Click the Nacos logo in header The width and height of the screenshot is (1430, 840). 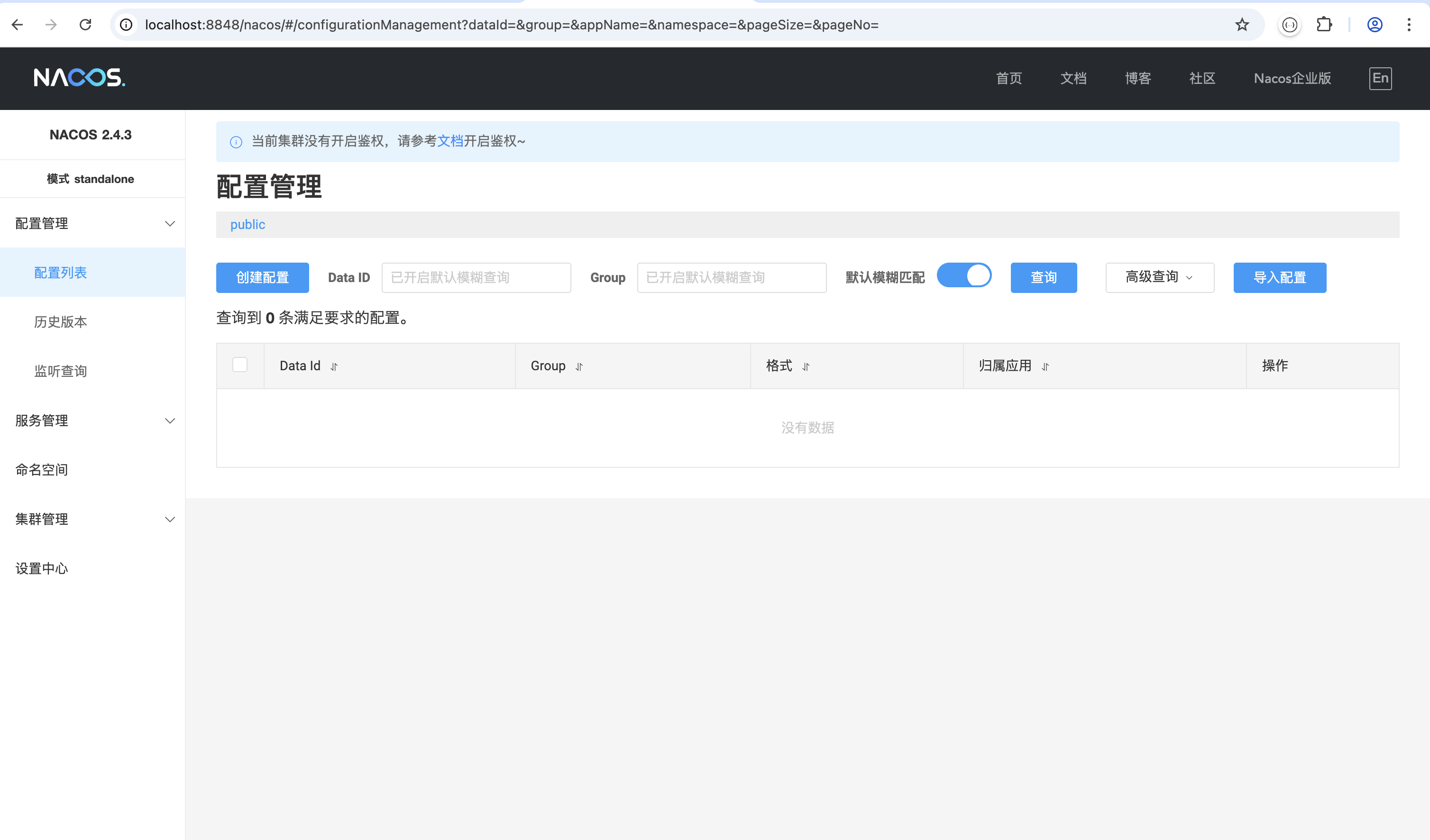79,78
